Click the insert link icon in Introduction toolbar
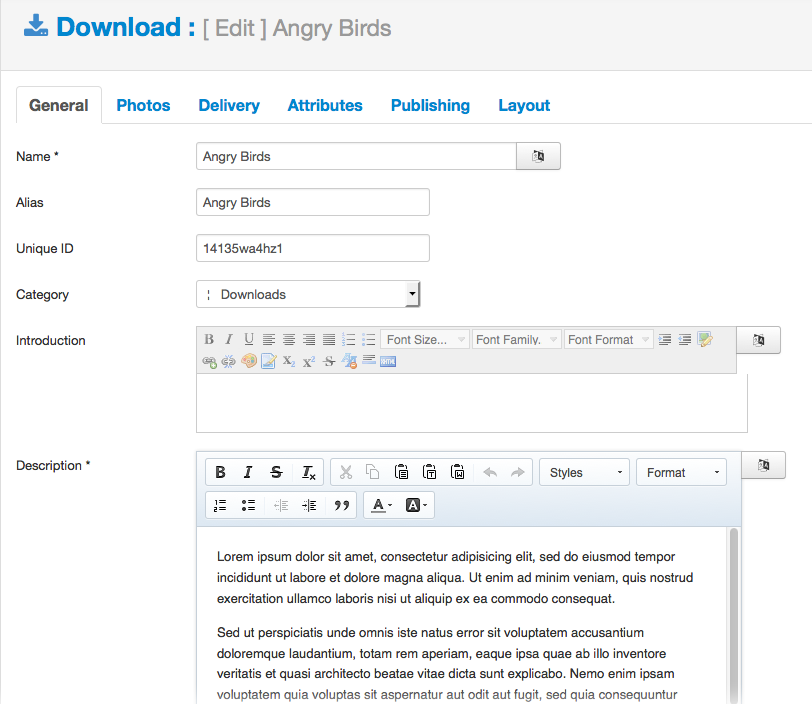This screenshot has height=704, width=812. coord(209,362)
